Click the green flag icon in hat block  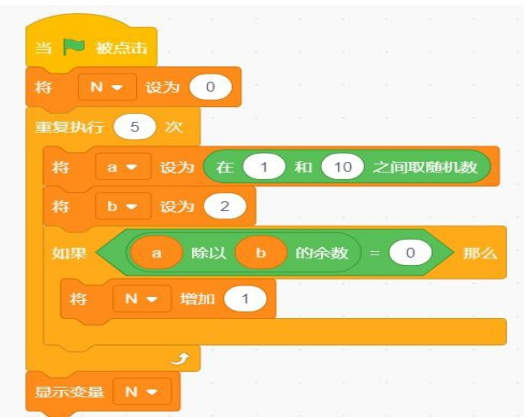73,47
